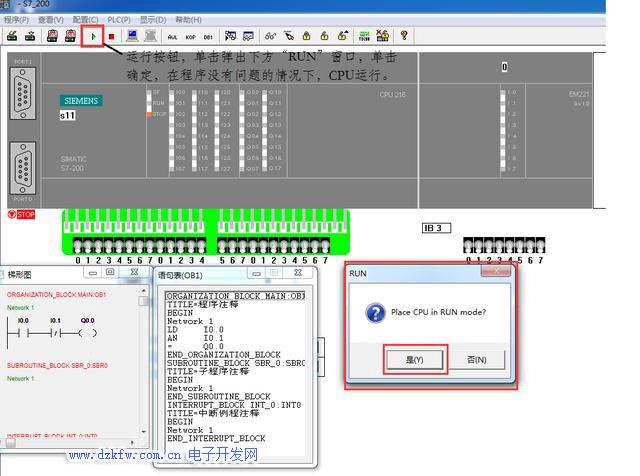Toggle the leftmost switch under IB 3
Image resolution: width=640 pixels, height=476 pixels.
coord(469,246)
